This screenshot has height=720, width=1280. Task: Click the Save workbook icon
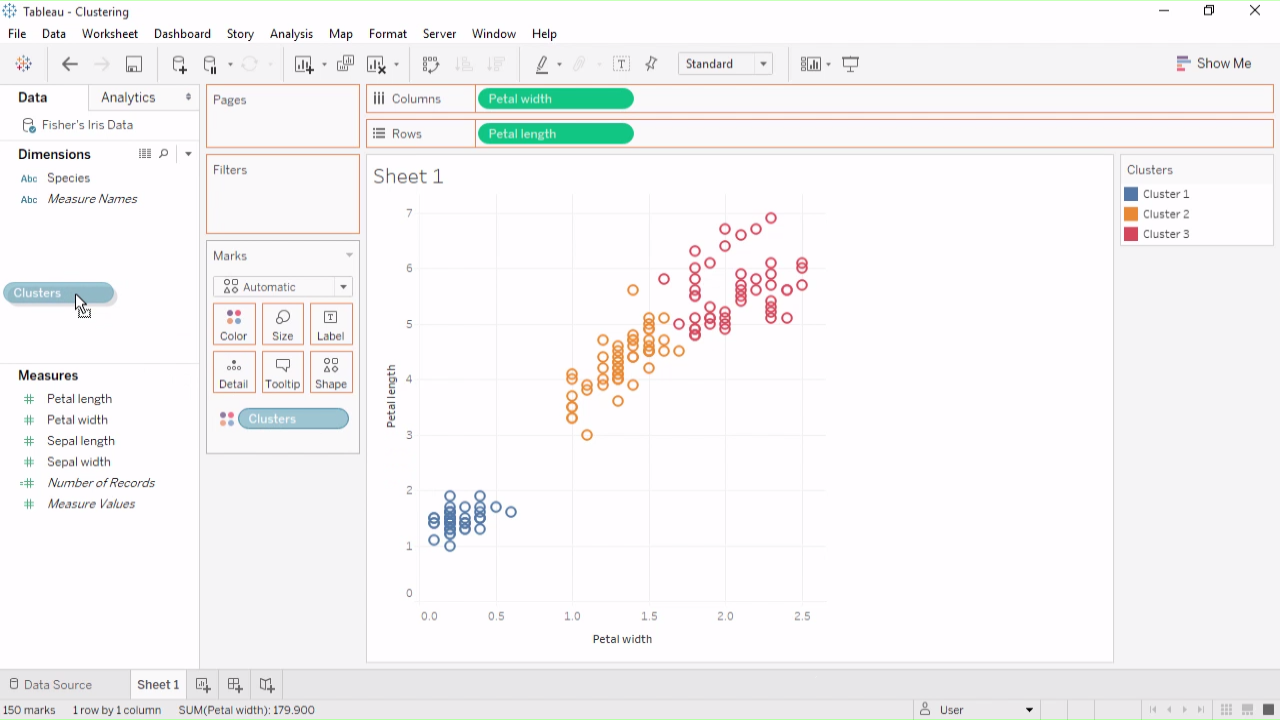[x=133, y=64]
